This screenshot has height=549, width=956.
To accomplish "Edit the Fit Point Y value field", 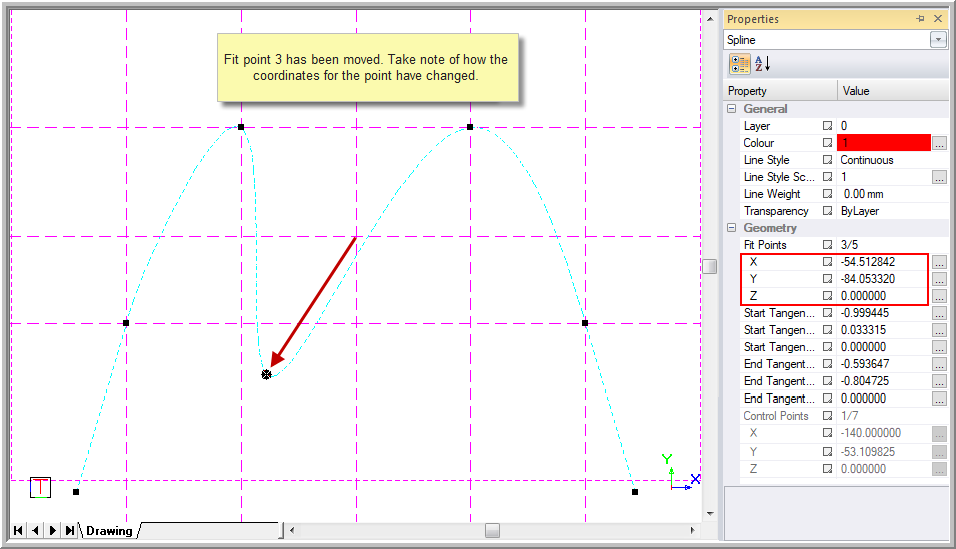I will (x=883, y=279).
